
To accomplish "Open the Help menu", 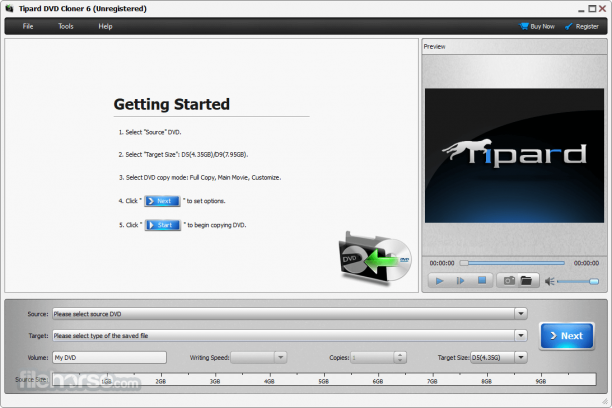I will point(105,26).
